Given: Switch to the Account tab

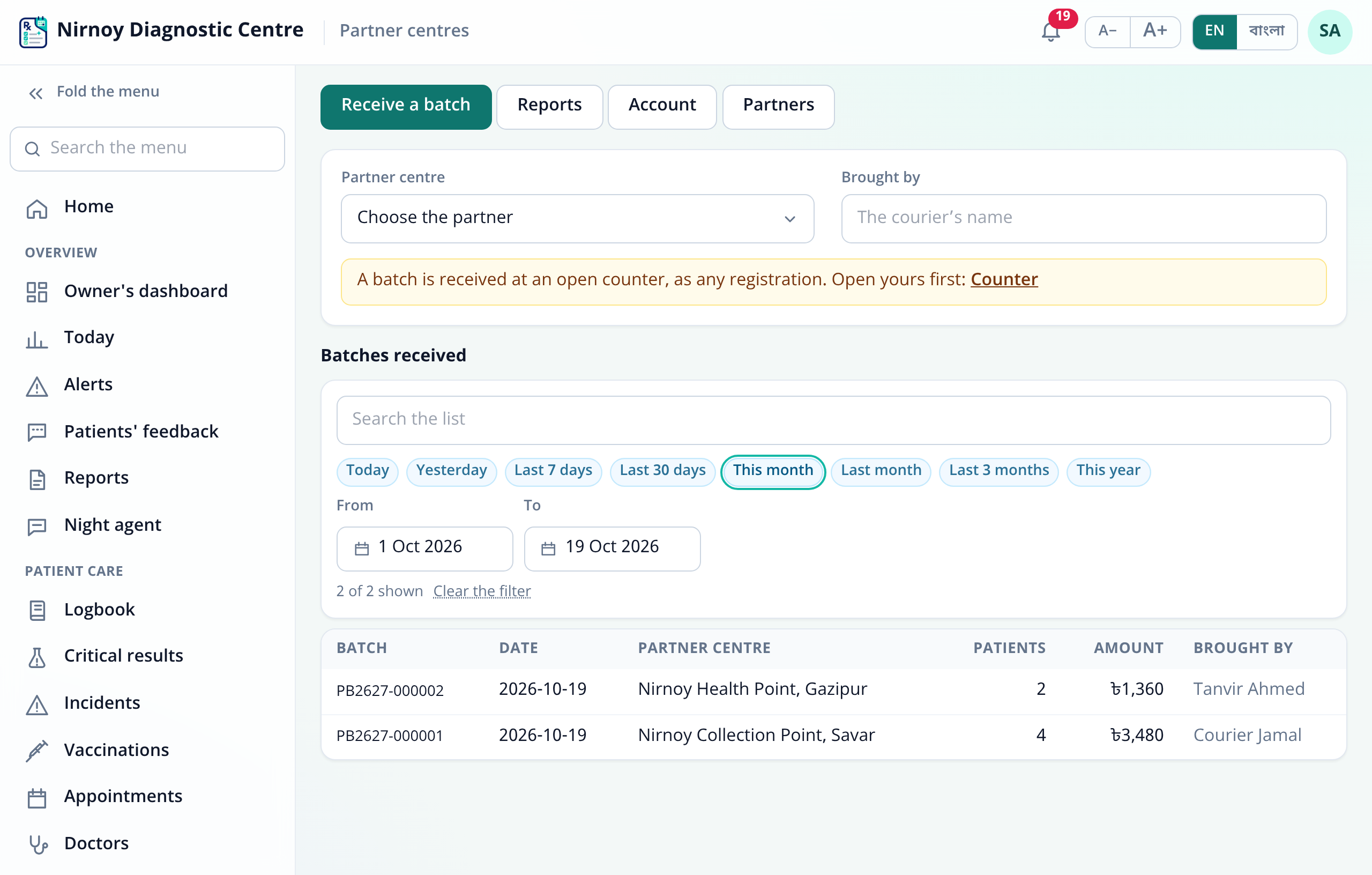Looking at the screenshot, I should pos(662,107).
